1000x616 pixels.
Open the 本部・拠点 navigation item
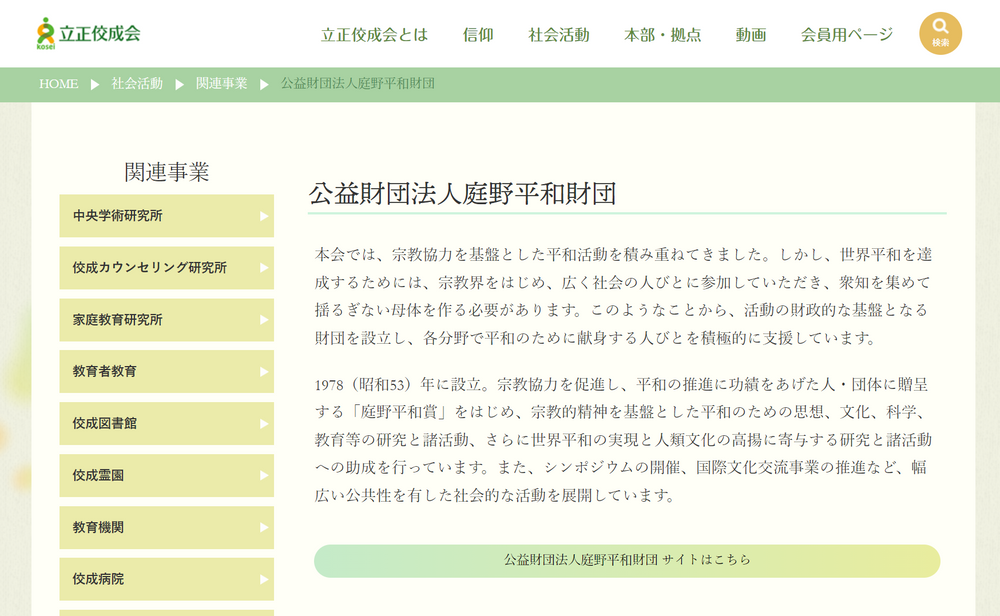click(663, 35)
